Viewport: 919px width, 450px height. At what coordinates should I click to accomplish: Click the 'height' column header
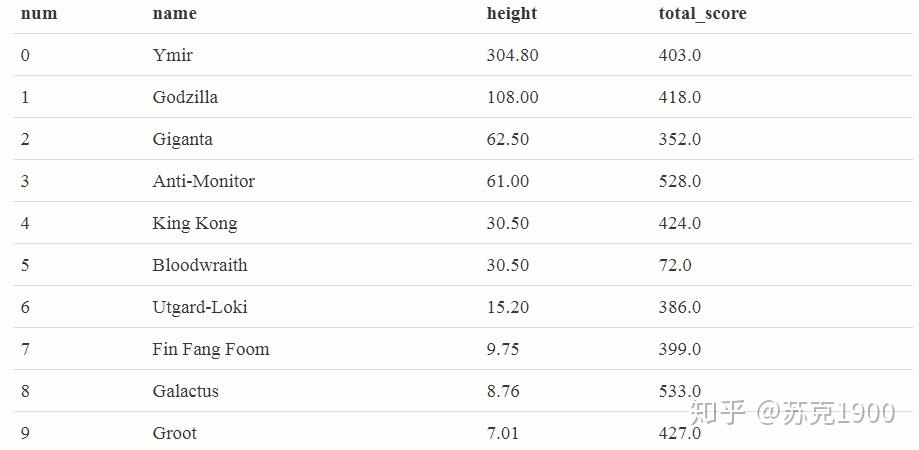coord(511,13)
